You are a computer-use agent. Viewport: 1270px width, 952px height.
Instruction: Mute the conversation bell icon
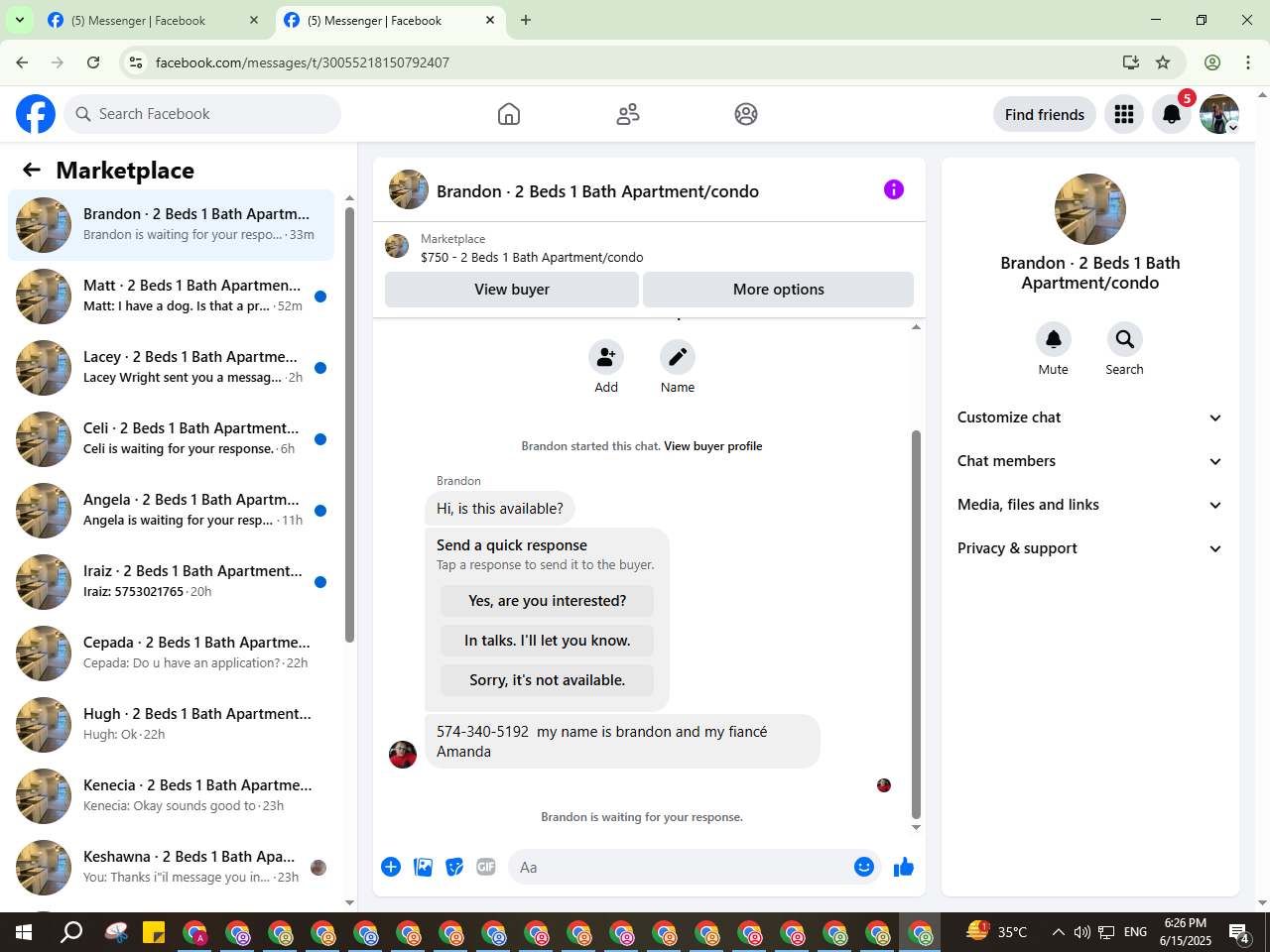tap(1054, 339)
